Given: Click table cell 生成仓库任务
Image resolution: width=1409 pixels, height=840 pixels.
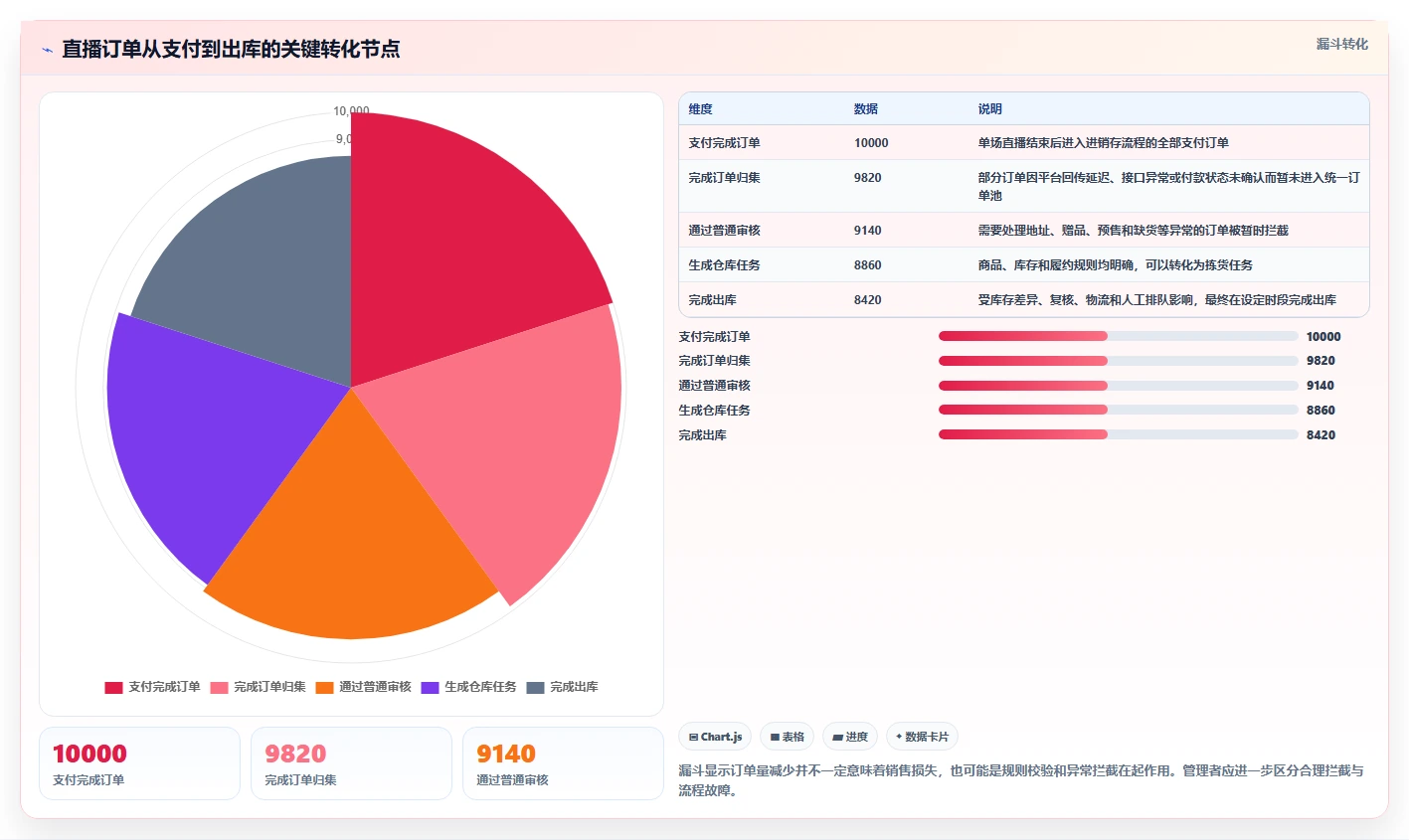Looking at the screenshot, I should point(724,265).
